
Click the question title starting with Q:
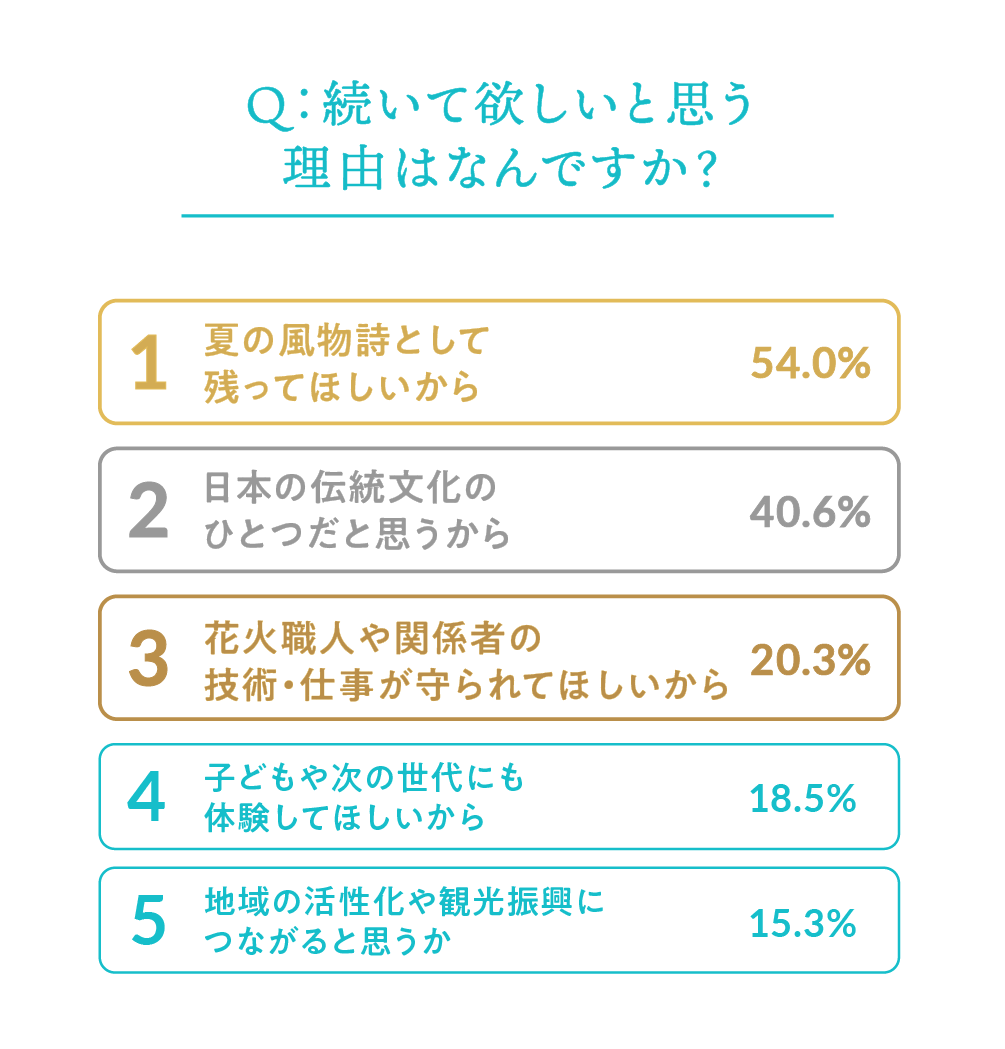[x=500, y=107]
